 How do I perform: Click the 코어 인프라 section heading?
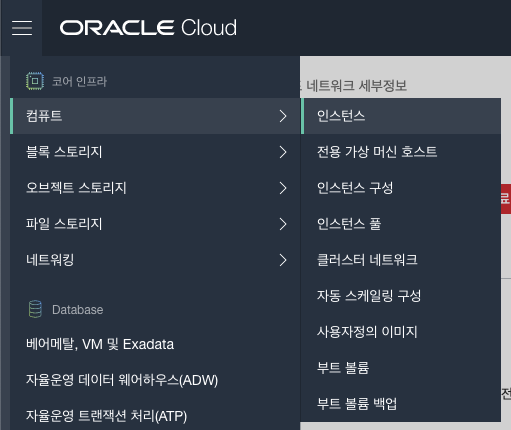(x=79, y=81)
